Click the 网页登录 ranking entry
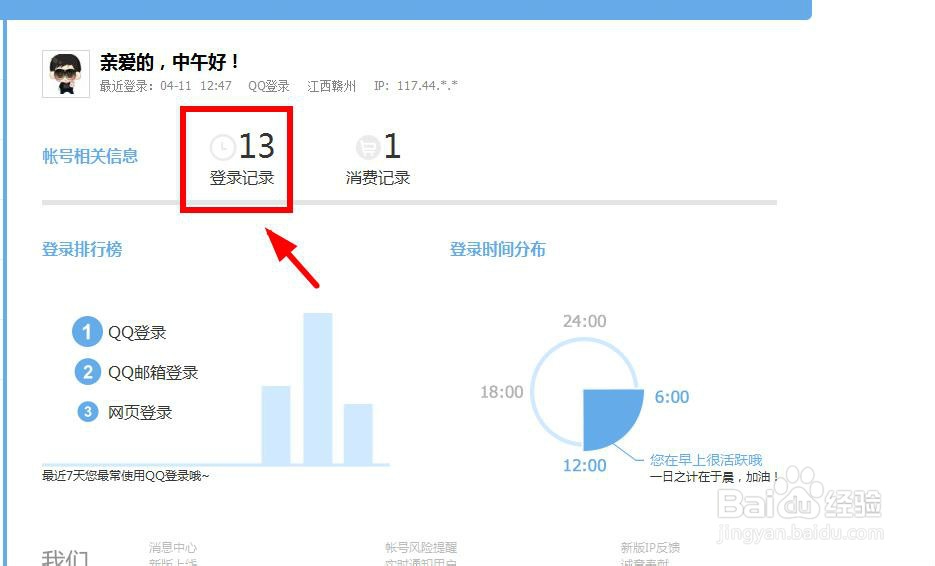Image resolution: width=935 pixels, height=566 pixels. coord(140,412)
